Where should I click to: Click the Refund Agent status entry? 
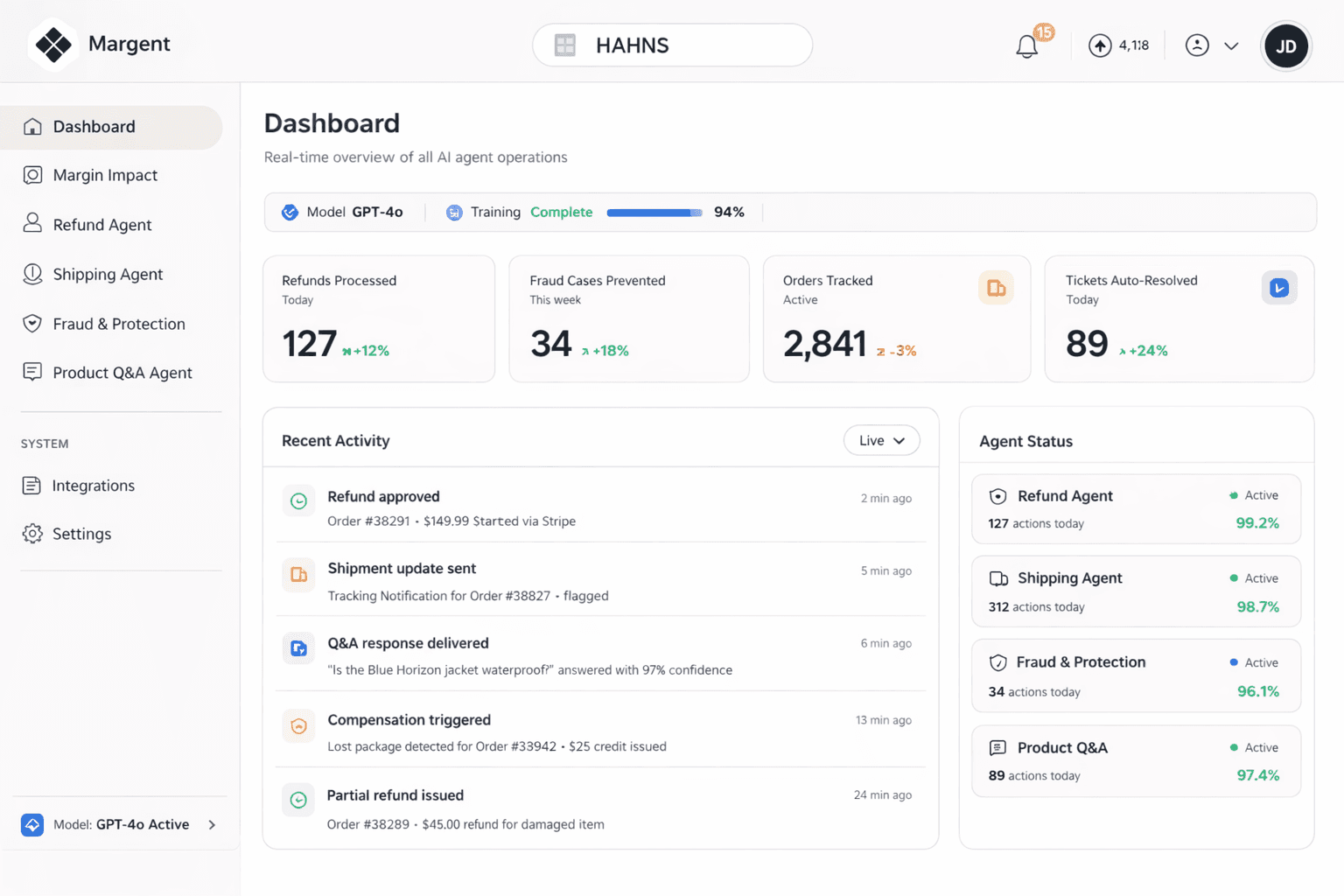click(x=1135, y=508)
